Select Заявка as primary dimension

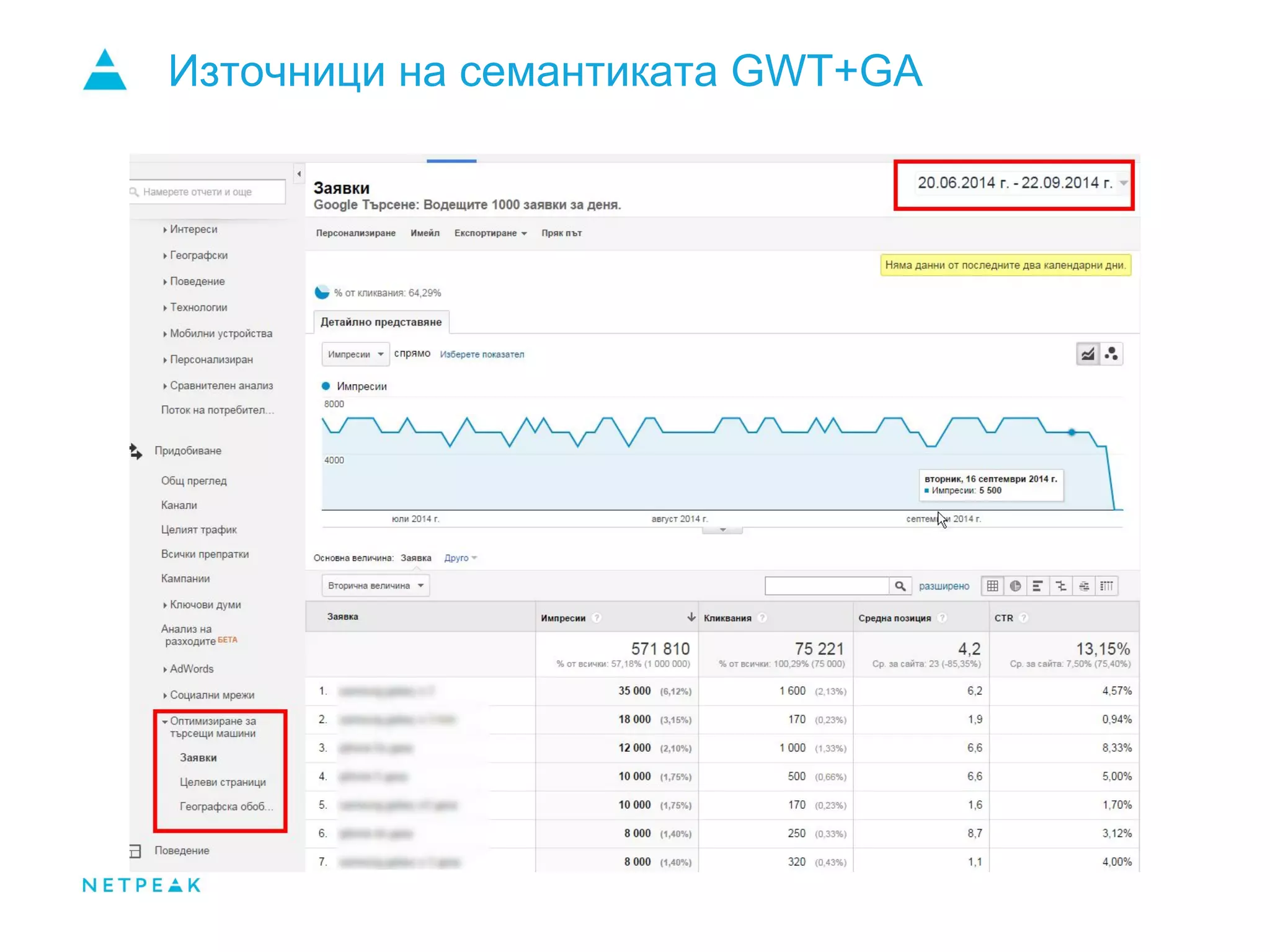pyautogui.click(x=416, y=558)
